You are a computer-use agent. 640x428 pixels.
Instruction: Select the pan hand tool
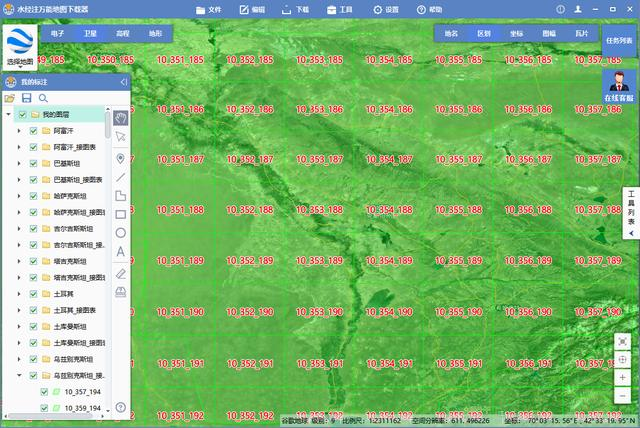click(x=120, y=118)
